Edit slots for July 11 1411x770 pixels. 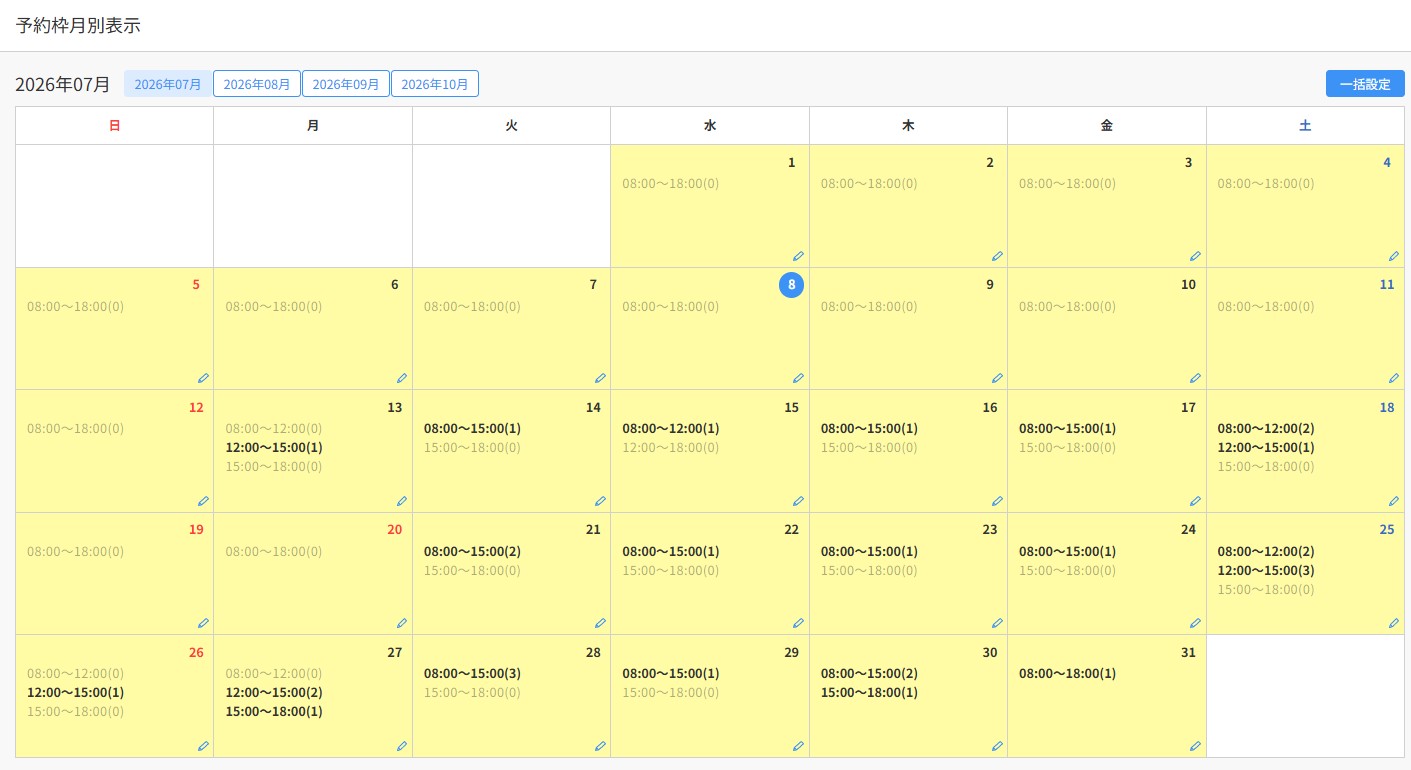pyautogui.click(x=1394, y=378)
